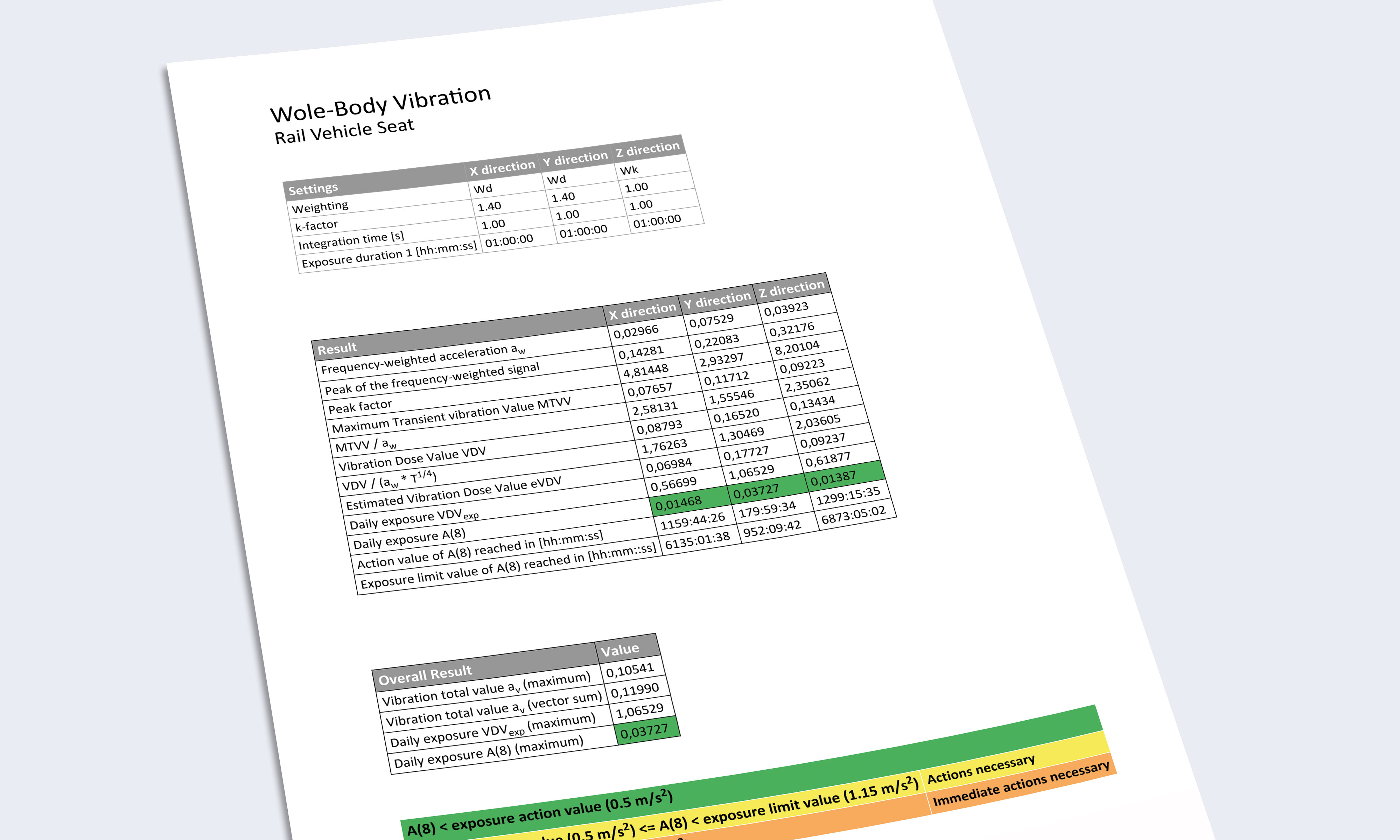The width and height of the screenshot is (1400, 840).
Task: Click the value 0,02966
Action: 636,331
